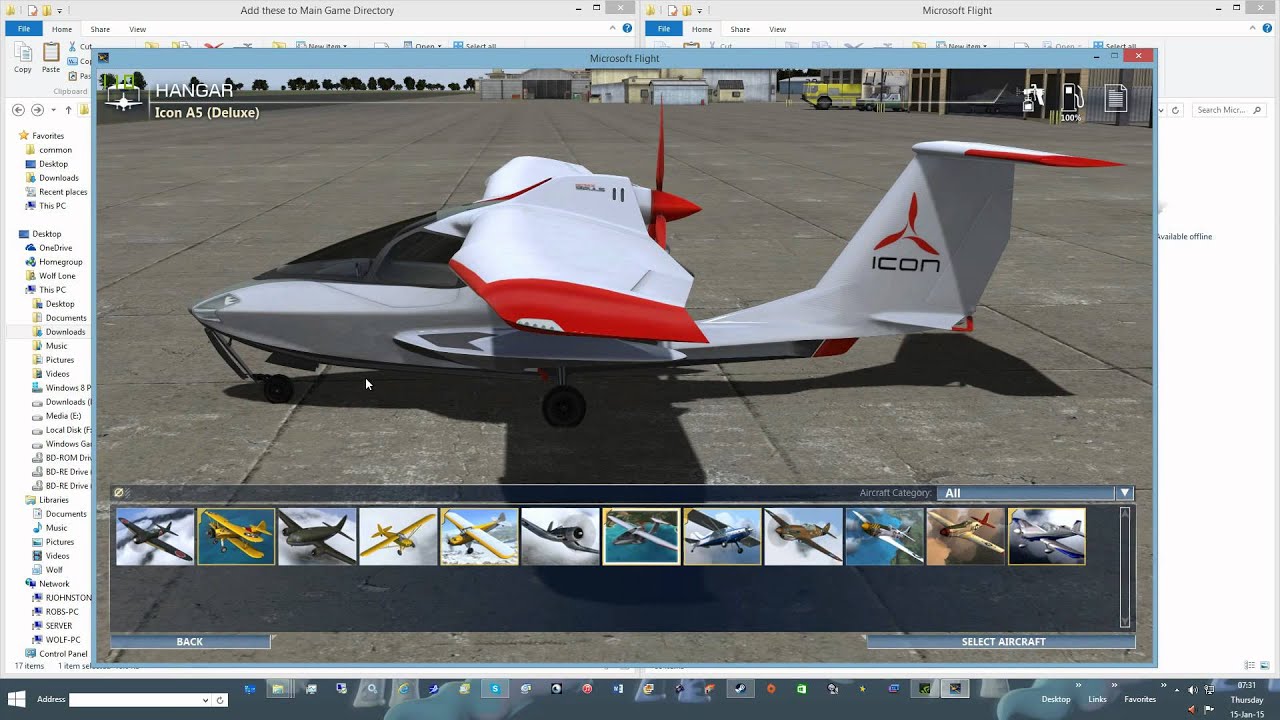Open the paint/livery spray gun icon in hangar
Viewport: 1280px width, 720px height.
pos(1033,98)
